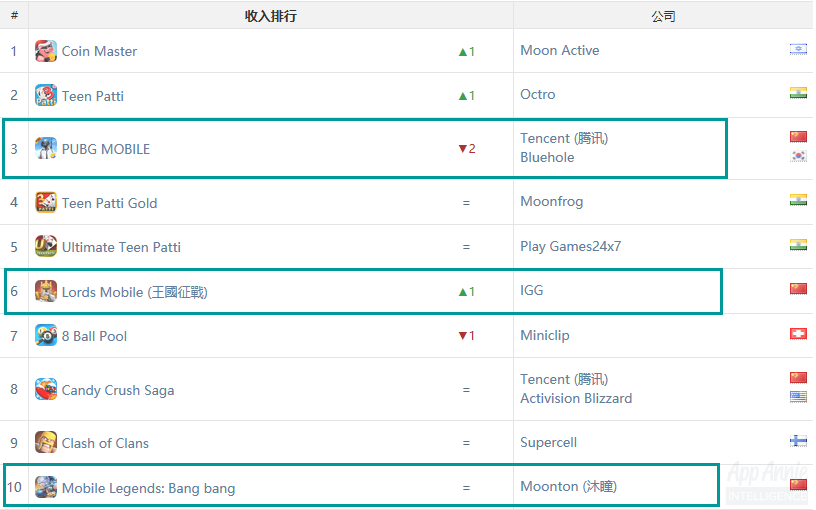Click the Play Games24x7 company name
816x510 pixels.
click(570, 246)
